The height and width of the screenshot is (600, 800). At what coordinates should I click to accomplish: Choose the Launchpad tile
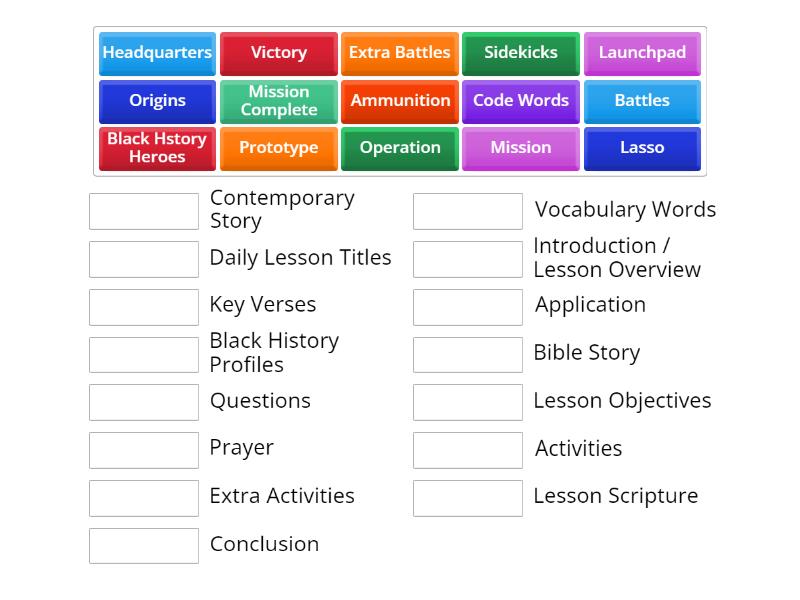point(642,53)
